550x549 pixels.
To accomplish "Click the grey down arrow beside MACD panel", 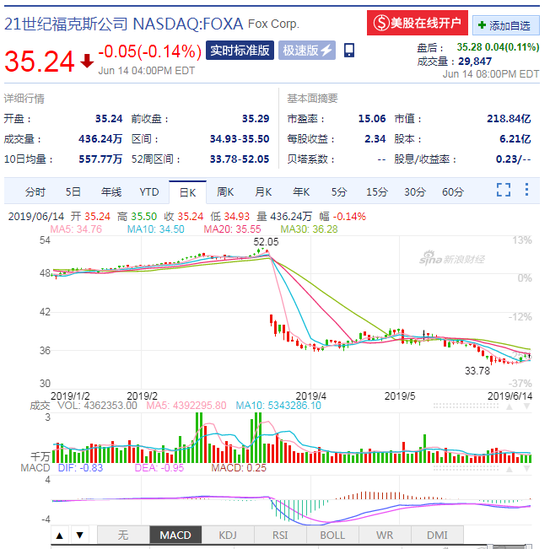I will click(x=526, y=469).
